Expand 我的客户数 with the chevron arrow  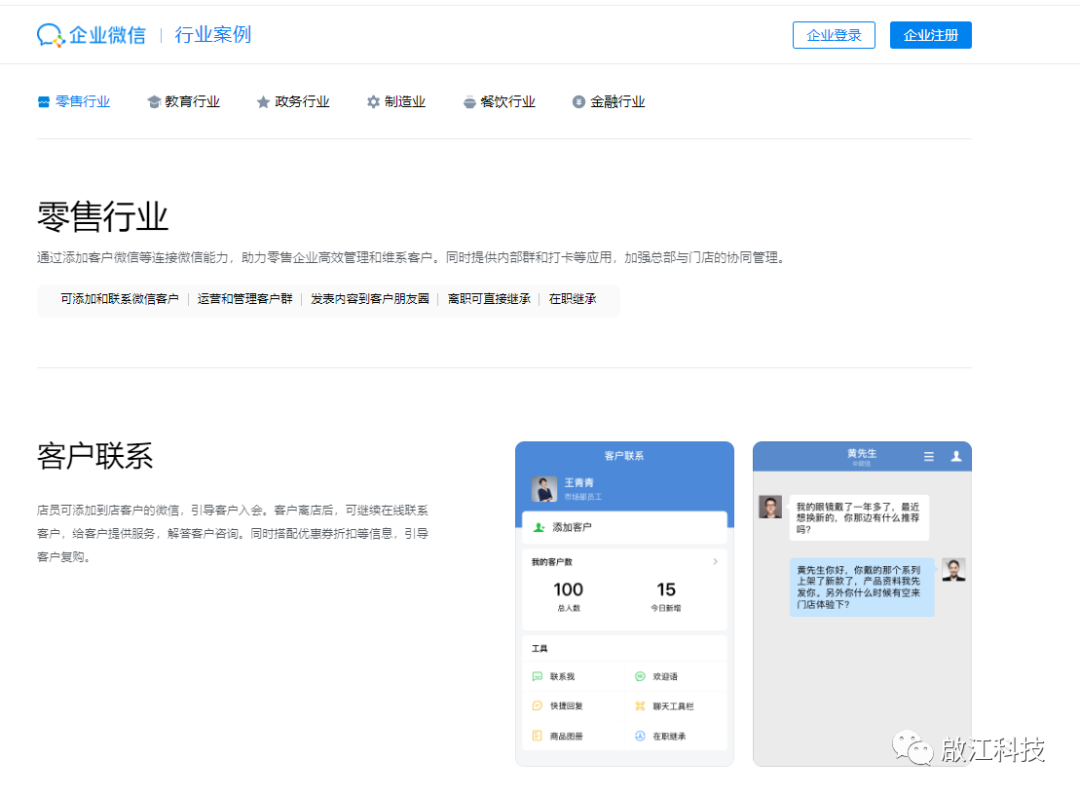pyautogui.click(x=715, y=562)
